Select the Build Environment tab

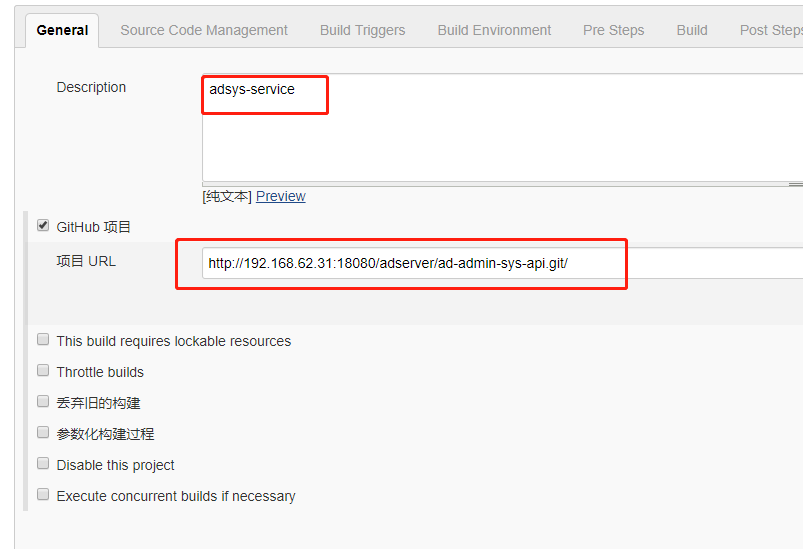coord(494,31)
